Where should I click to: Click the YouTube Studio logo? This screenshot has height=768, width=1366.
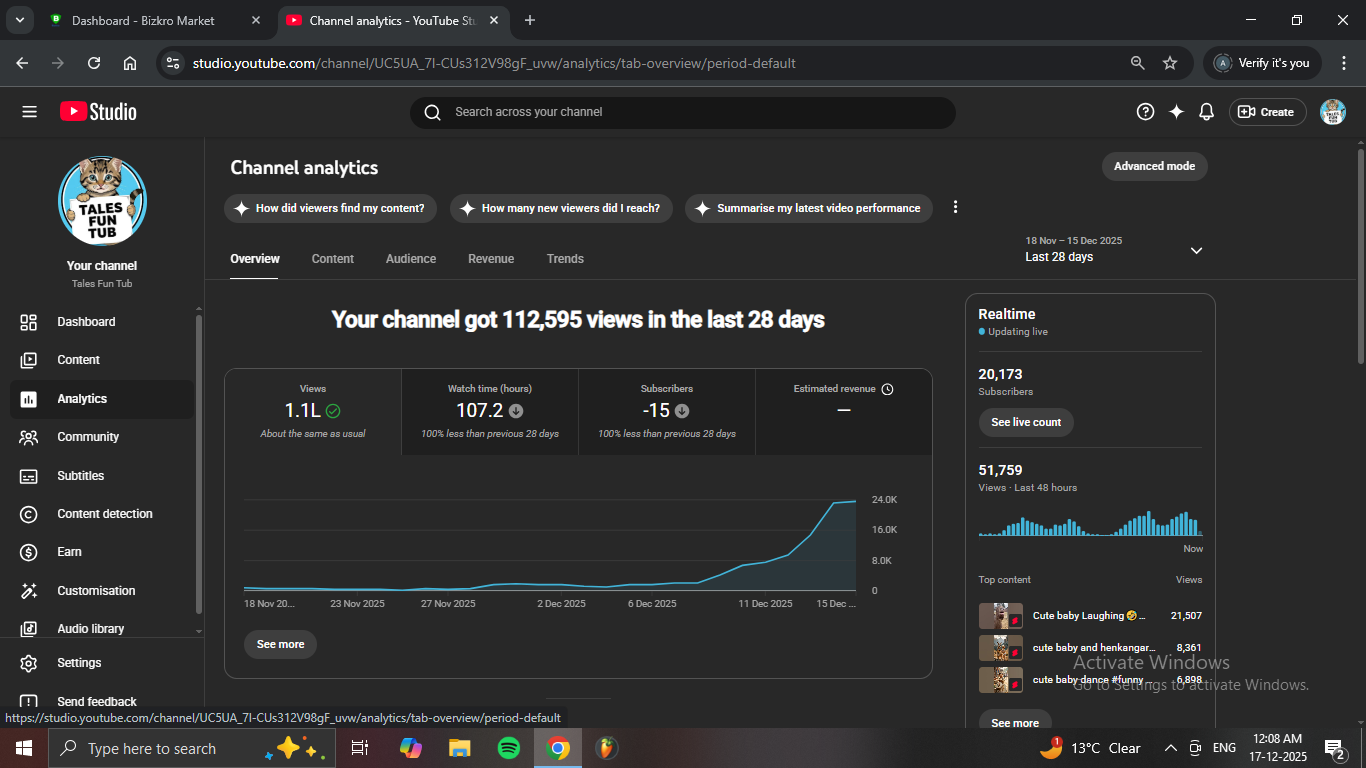(x=98, y=112)
